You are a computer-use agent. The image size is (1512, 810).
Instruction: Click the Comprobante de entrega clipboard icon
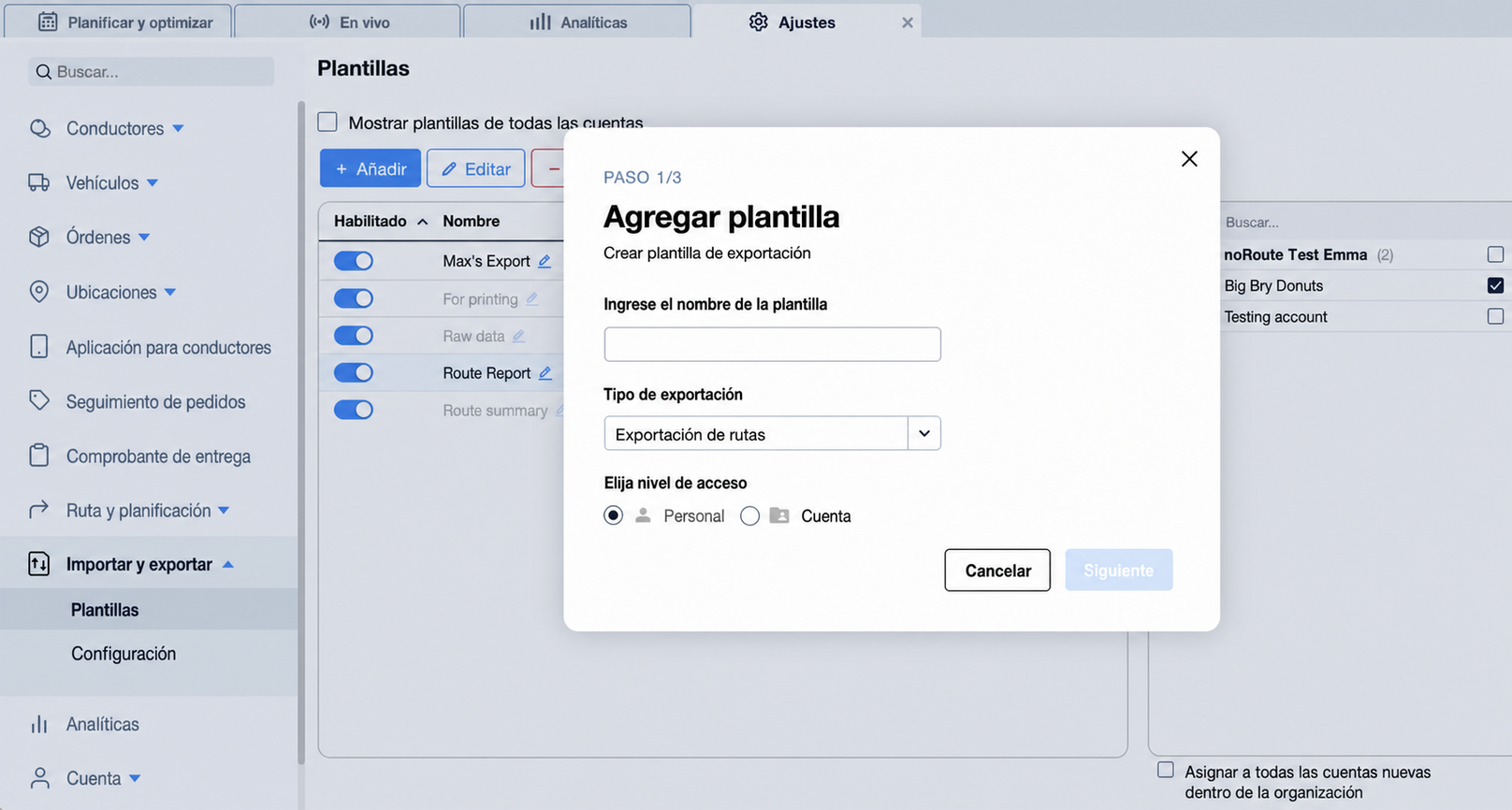tap(39, 456)
